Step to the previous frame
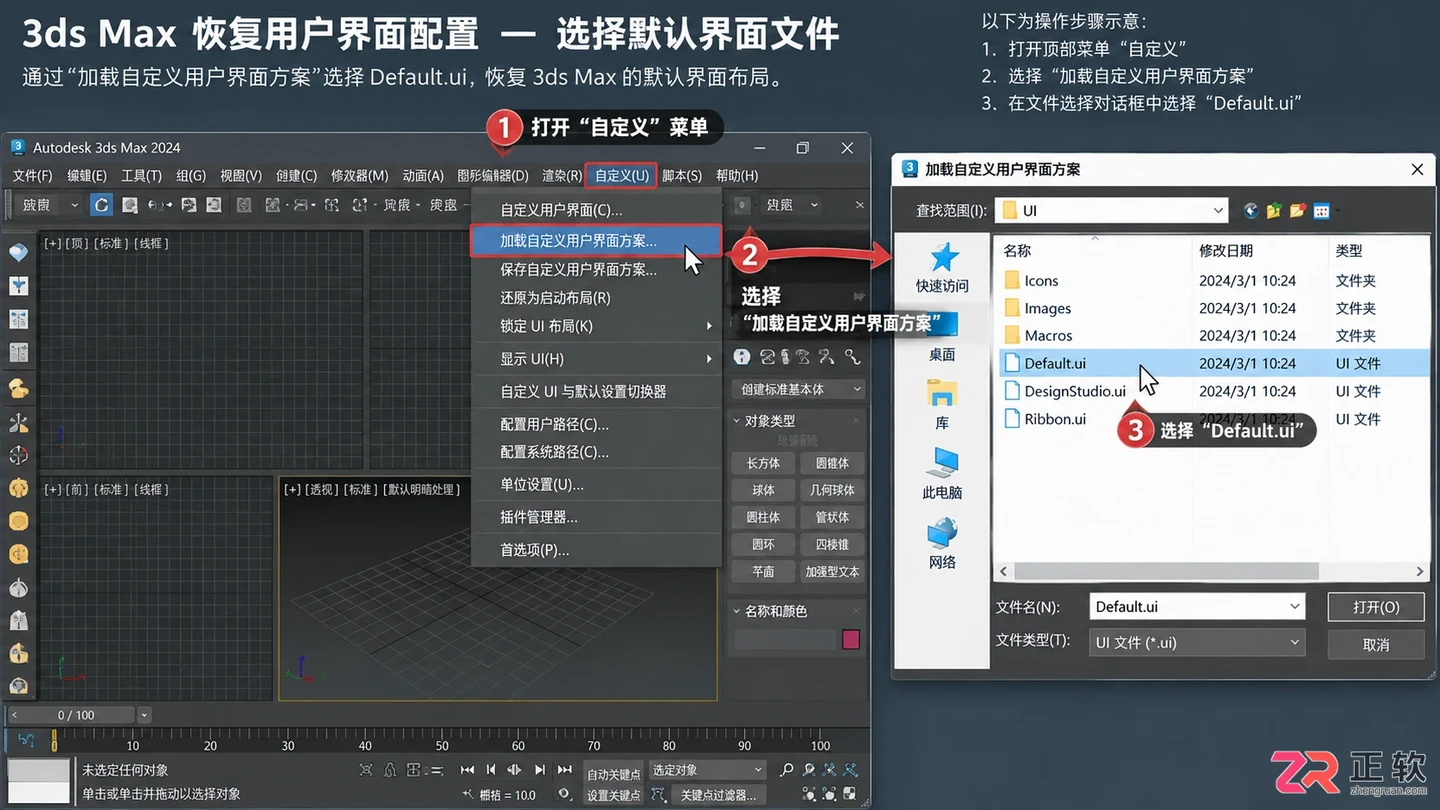Viewport: 1440px width, 810px height. 491,770
